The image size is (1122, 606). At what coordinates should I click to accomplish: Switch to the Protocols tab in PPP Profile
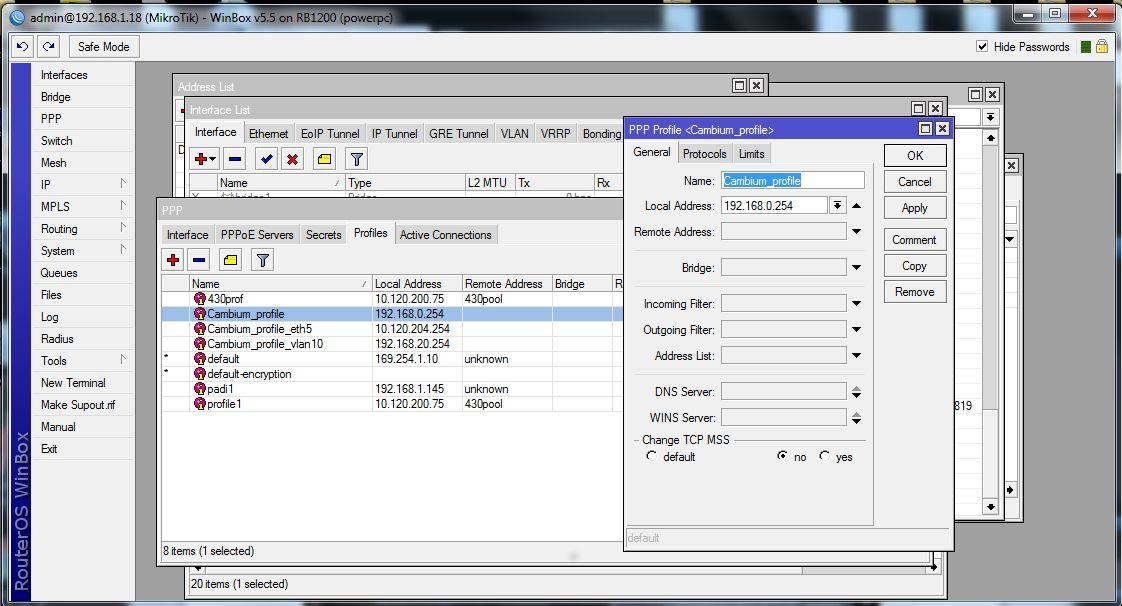click(x=704, y=154)
